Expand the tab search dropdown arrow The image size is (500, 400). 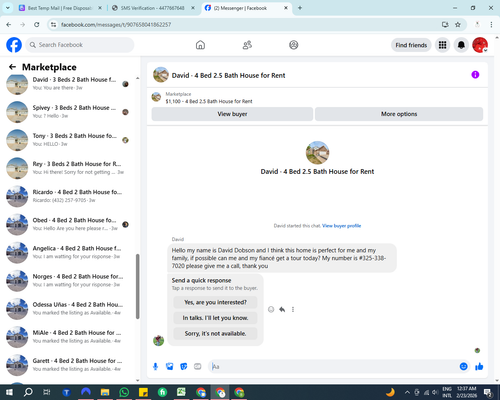coord(8,8)
